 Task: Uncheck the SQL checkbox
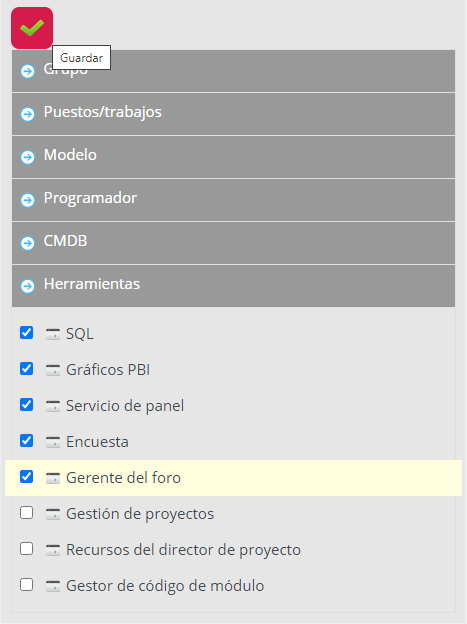click(27, 333)
